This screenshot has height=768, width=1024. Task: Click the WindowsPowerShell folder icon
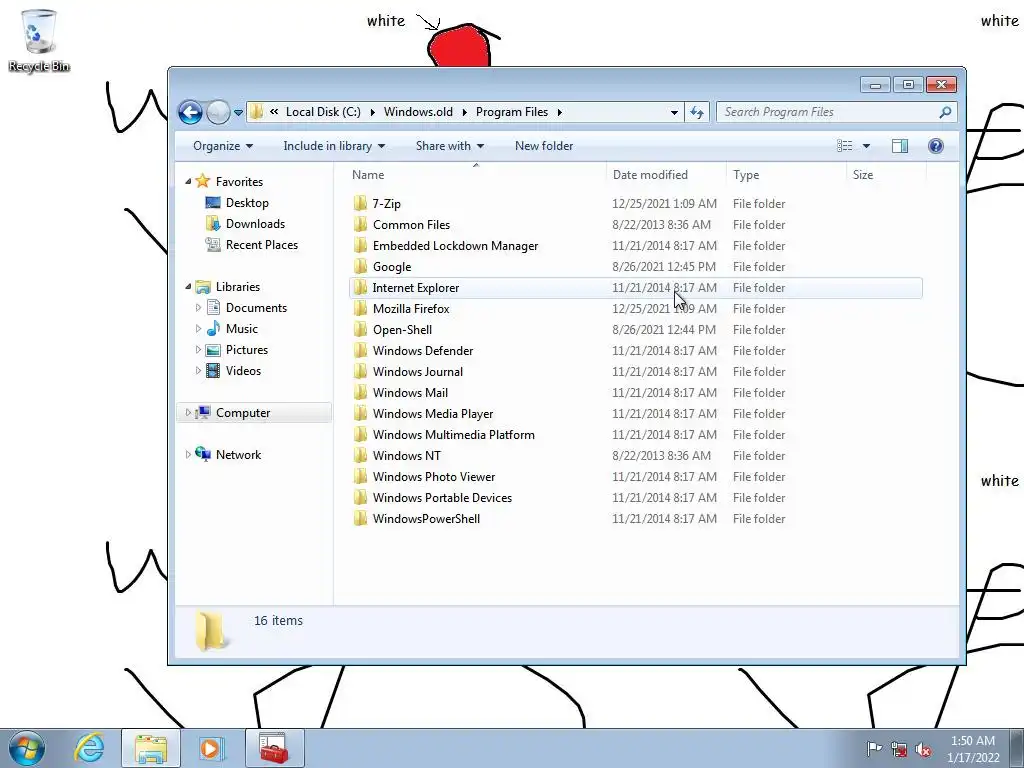(360, 519)
